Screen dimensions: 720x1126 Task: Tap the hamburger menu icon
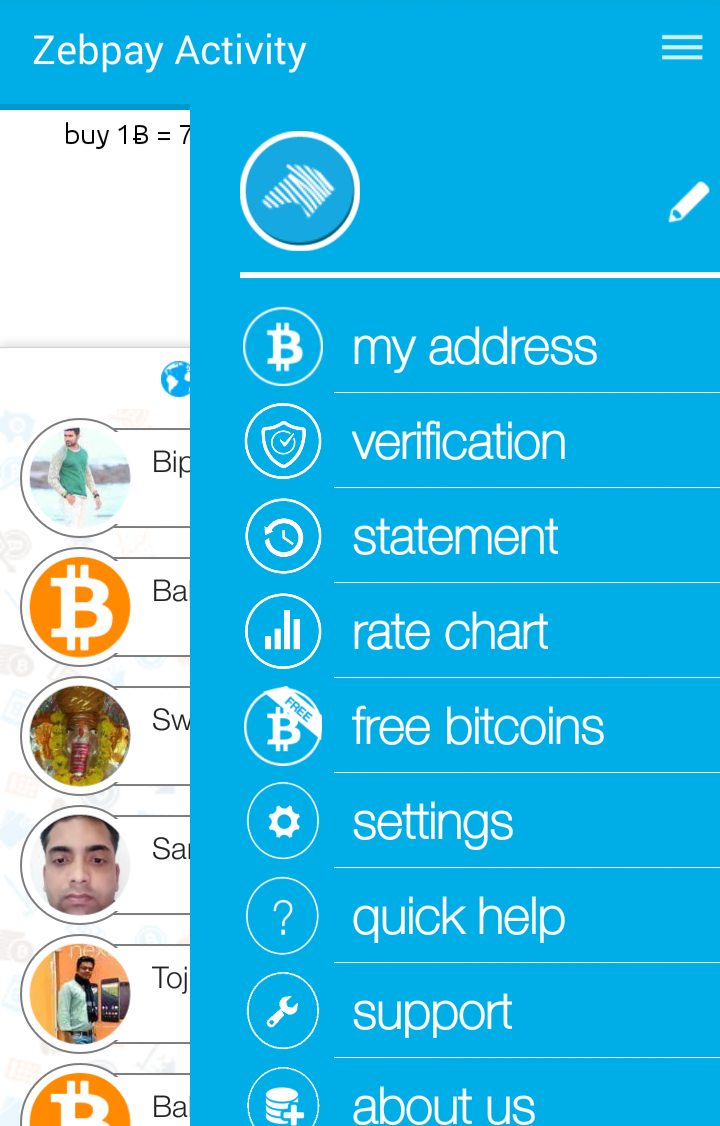coord(682,48)
